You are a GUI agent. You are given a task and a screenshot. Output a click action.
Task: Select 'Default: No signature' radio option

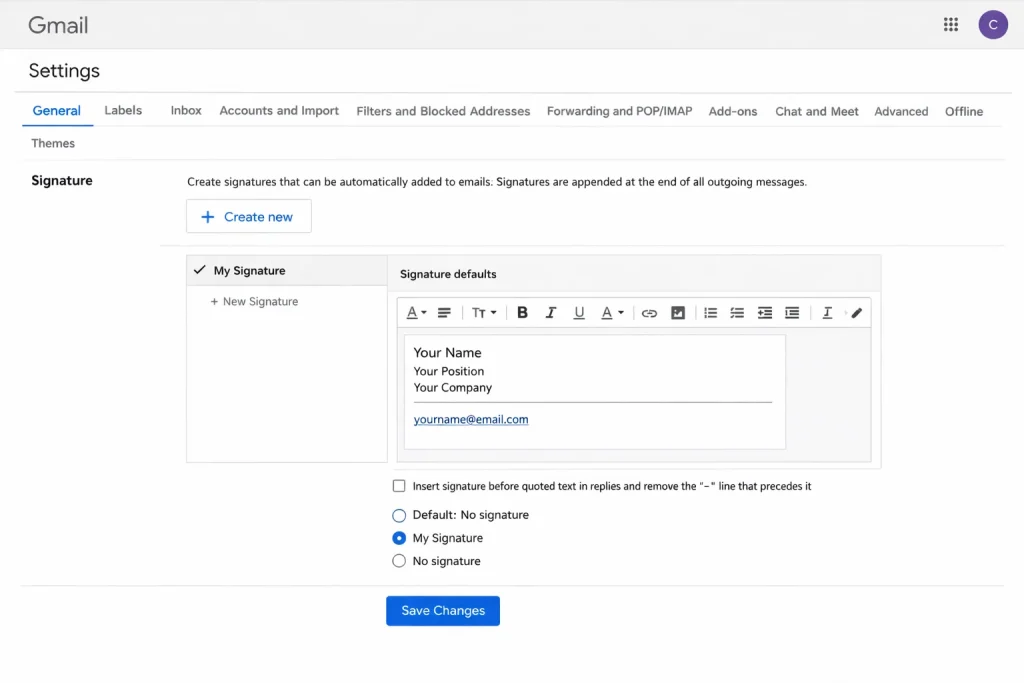point(400,515)
